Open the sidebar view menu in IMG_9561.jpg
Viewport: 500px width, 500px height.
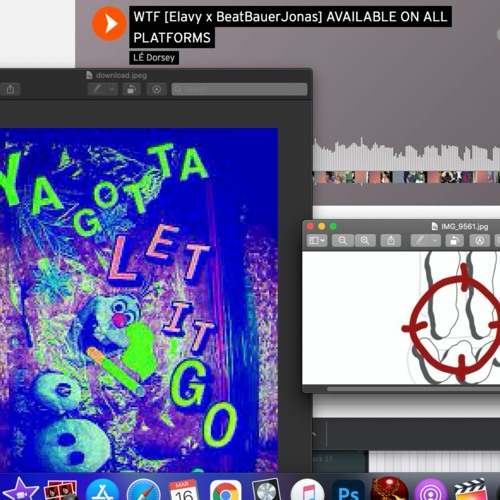(317, 240)
